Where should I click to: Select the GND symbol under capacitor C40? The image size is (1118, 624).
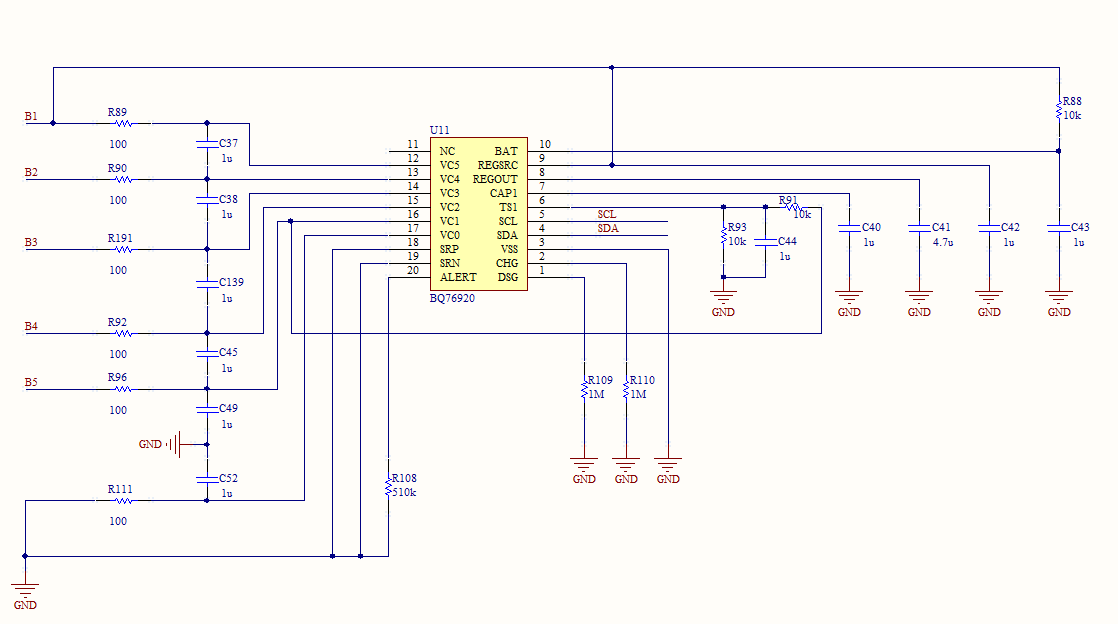849,298
